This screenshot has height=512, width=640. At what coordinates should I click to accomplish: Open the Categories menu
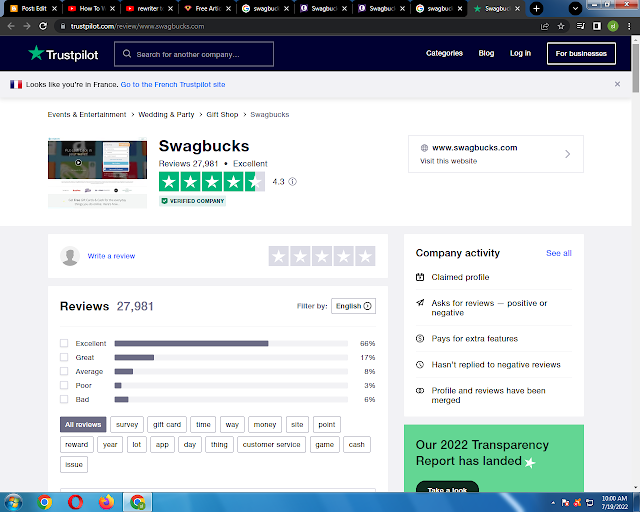click(x=444, y=53)
